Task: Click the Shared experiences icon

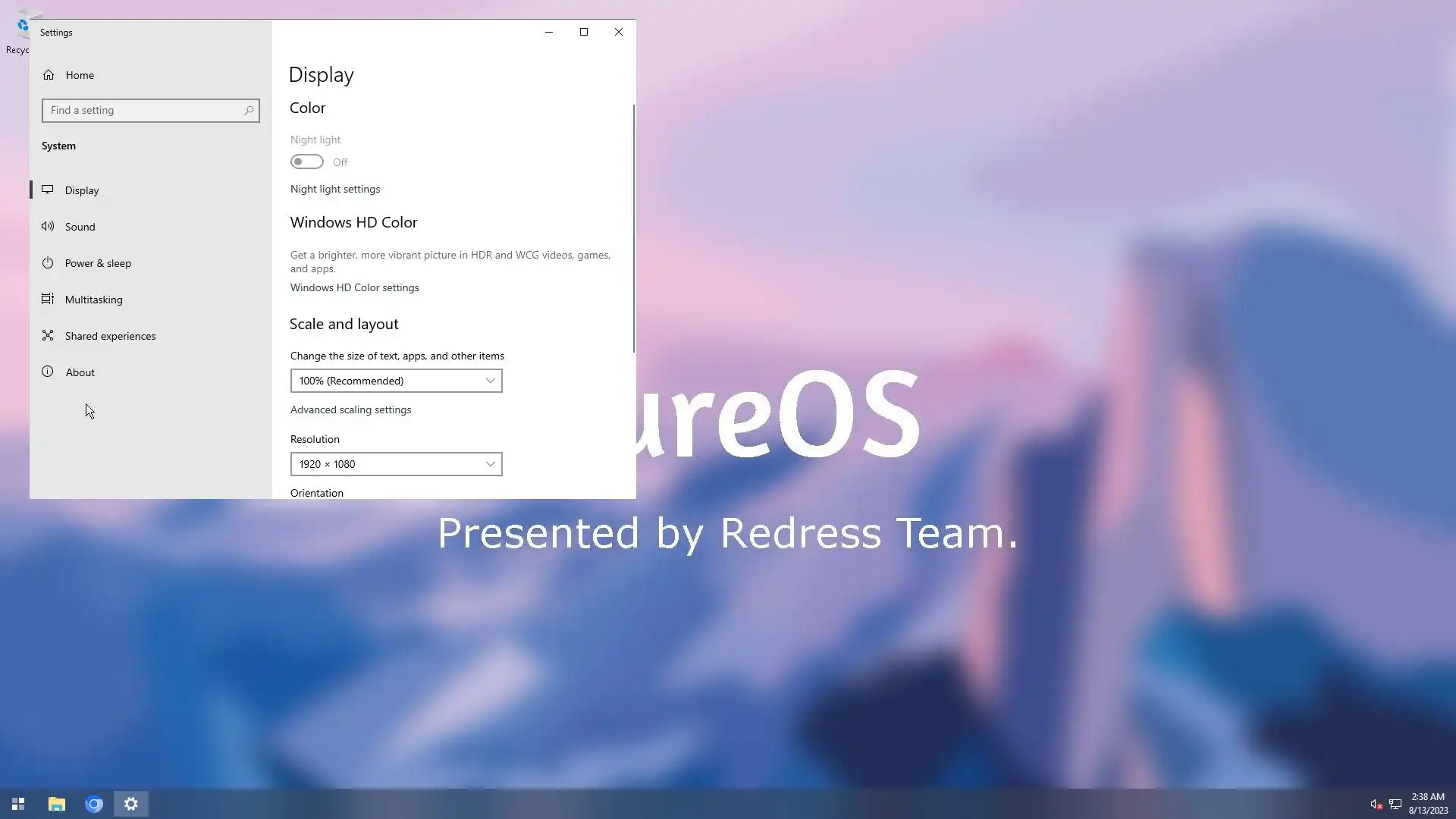Action: pos(48,335)
